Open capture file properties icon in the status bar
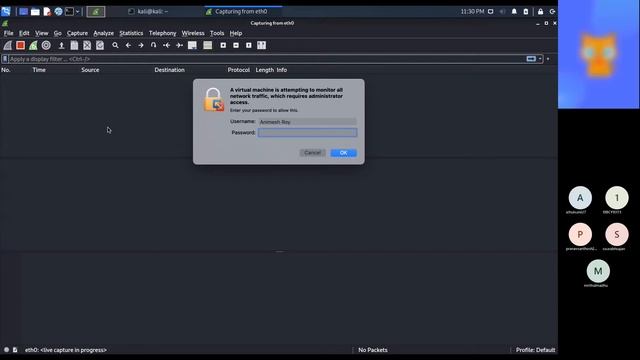 tap(15, 350)
